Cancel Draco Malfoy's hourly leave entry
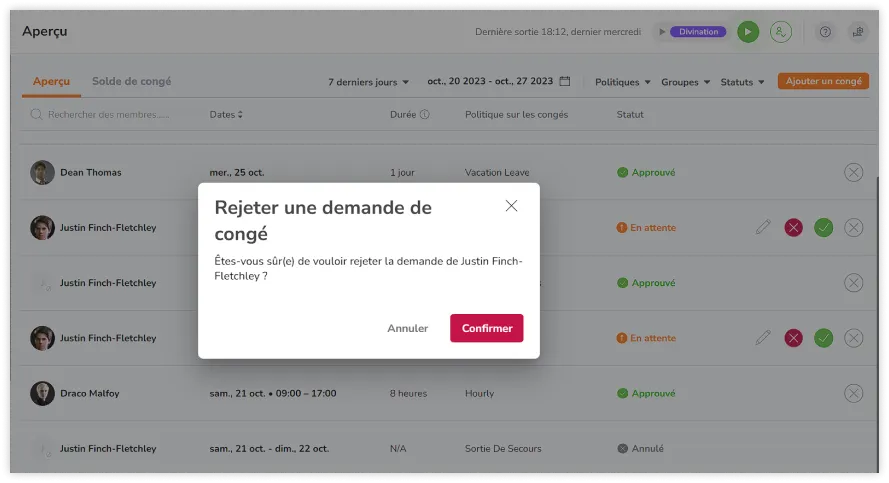Image resolution: width=889 pixels, height=483 pixels. (853, 393)
